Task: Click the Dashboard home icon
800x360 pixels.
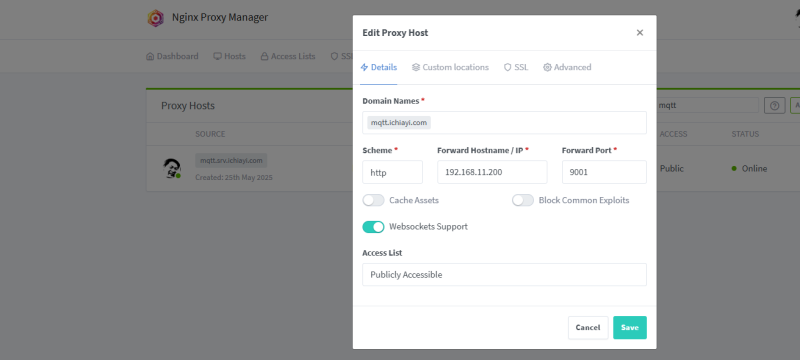Action: pos(150,56)
